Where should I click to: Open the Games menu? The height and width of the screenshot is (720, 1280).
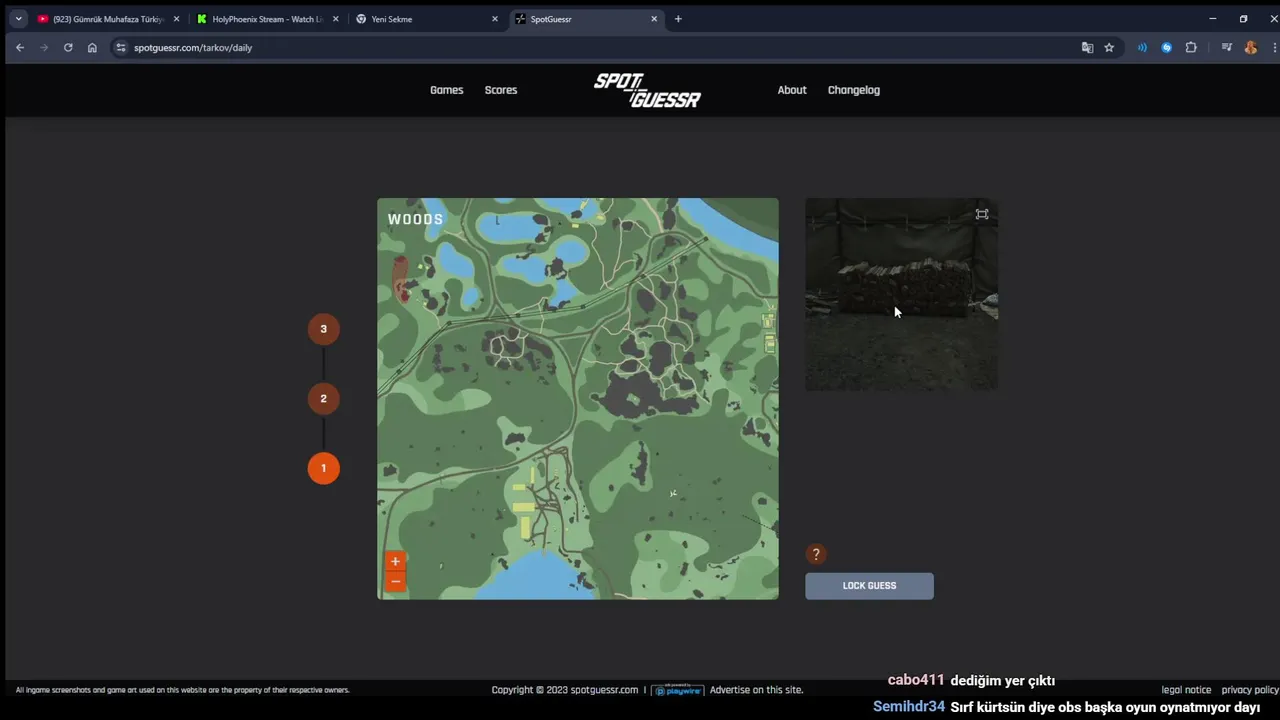(x=447, y=90)
